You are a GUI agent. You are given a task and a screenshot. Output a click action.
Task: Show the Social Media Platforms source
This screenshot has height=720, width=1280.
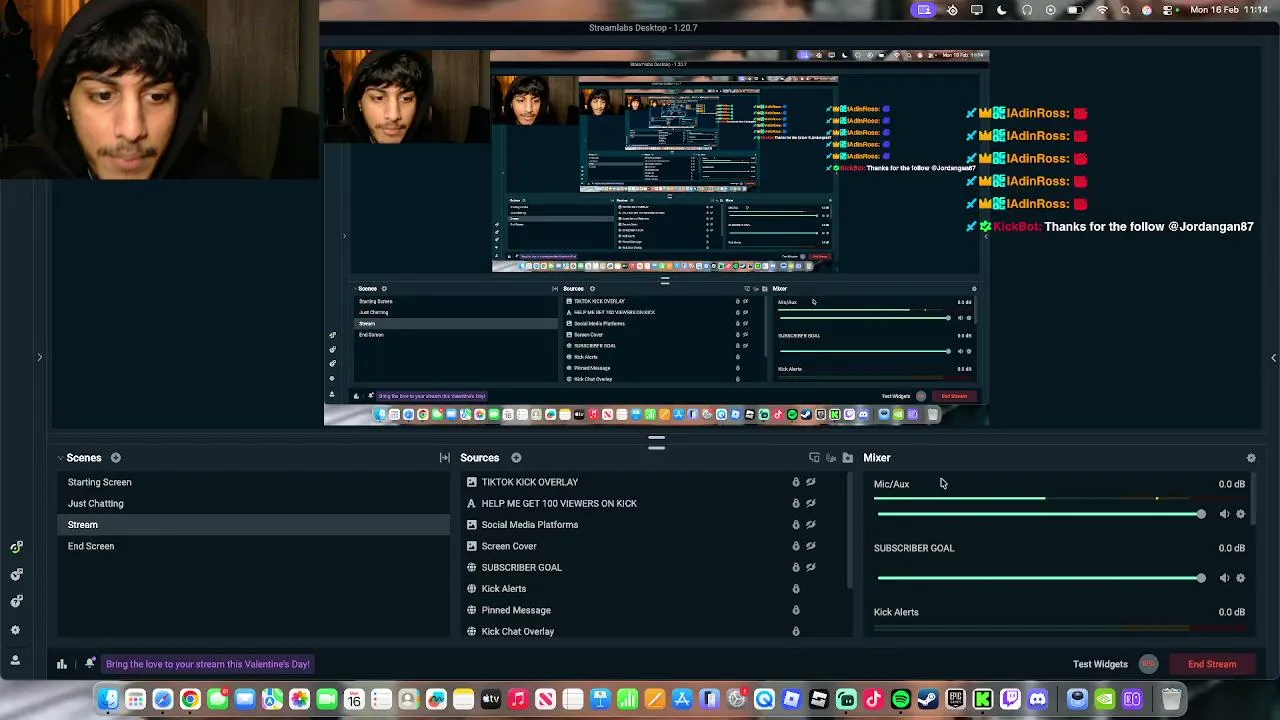tap(811, 525)
